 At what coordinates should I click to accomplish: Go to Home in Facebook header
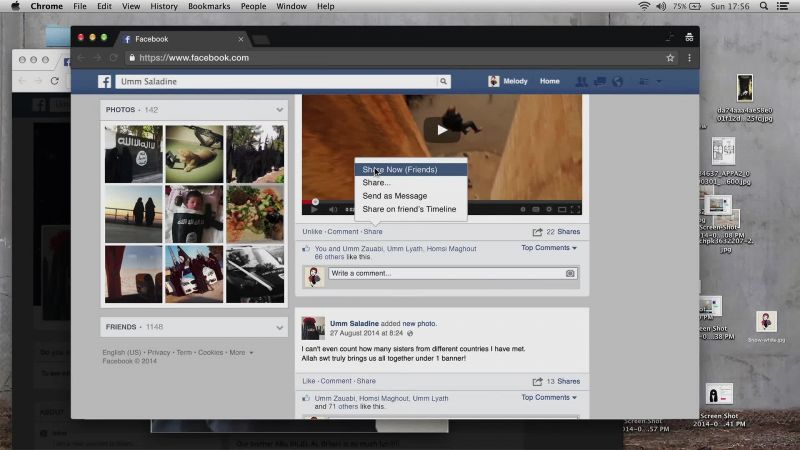click(549, 81)
